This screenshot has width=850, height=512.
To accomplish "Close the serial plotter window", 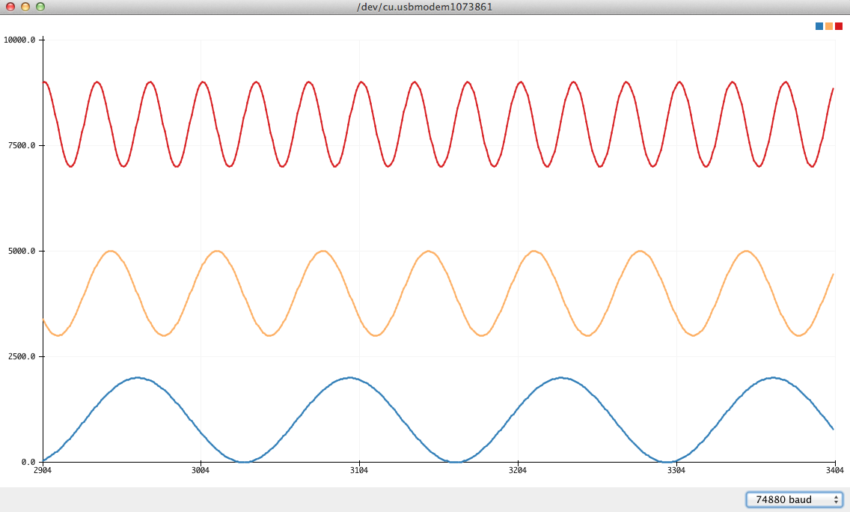I will coord(10,7).
